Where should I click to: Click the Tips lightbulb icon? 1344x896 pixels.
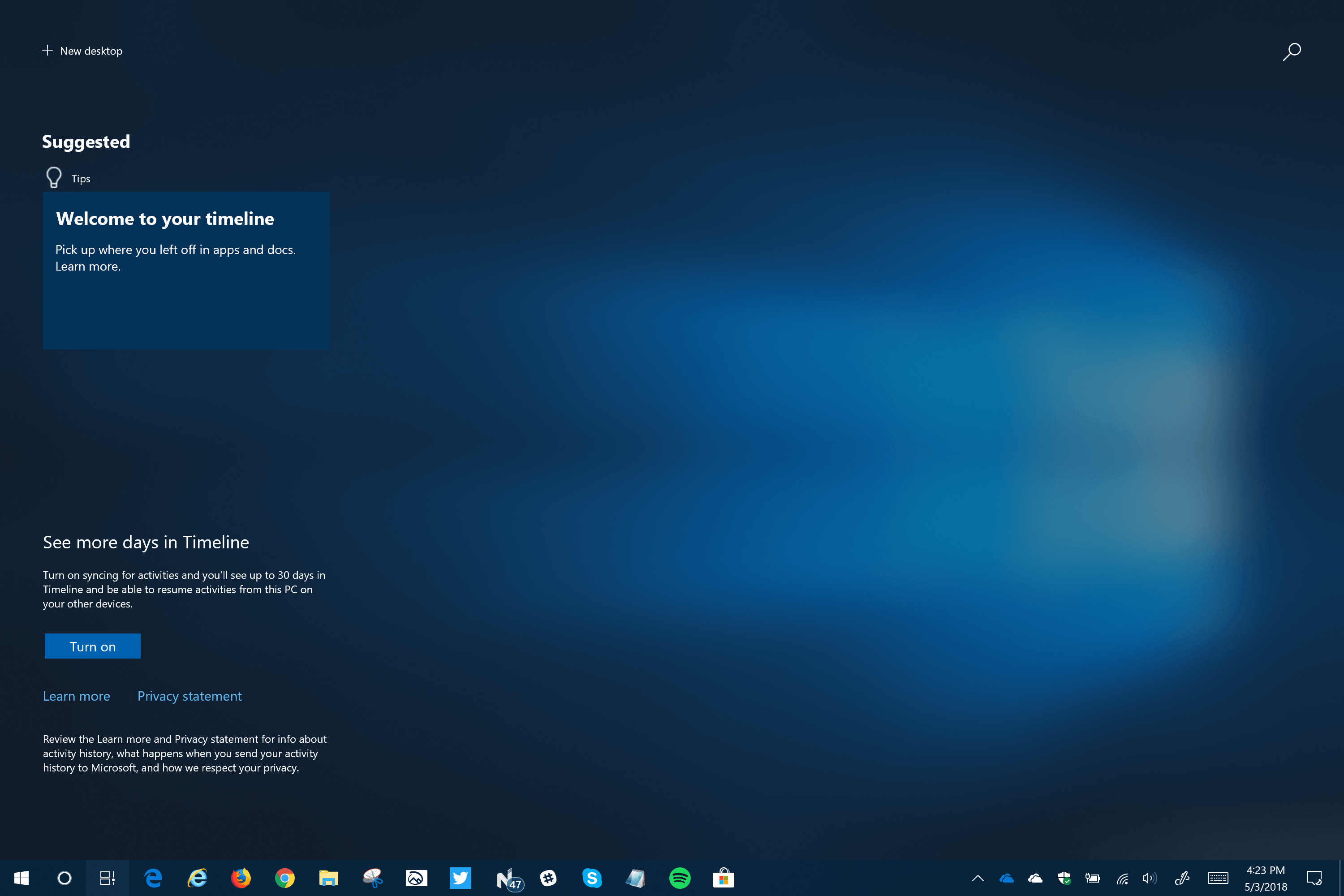(x=54, y=178)
